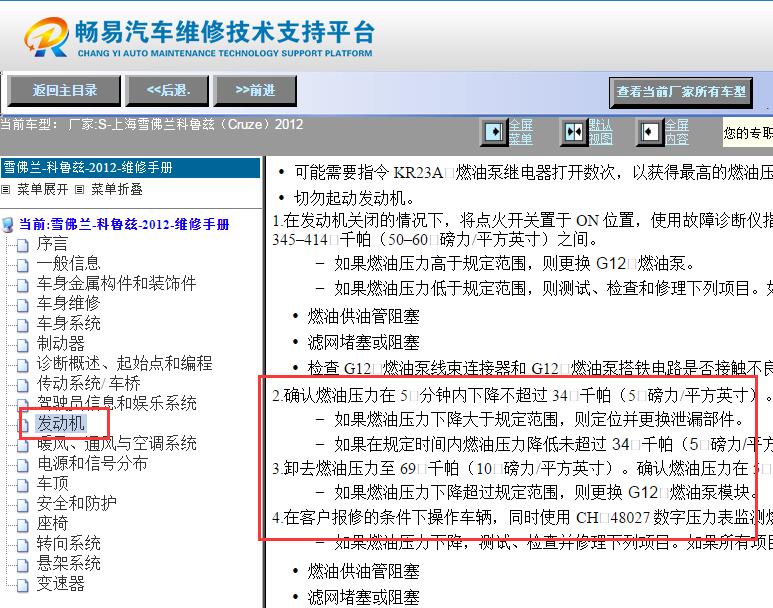Click step 2 确认燃油压力 paragraph
Image resolution: width=773 pixels, height=608 pixels.
click(523, 395)
